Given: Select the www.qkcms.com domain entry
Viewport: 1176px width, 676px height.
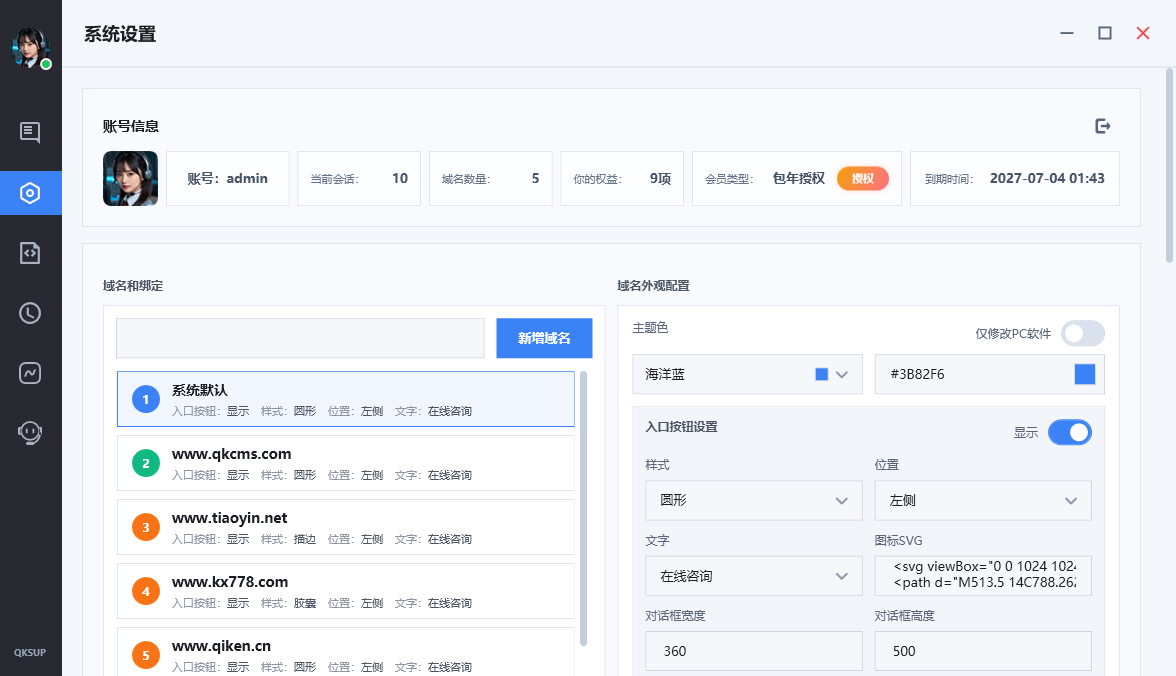Looking at the screenshot, I should [x=346, y=463].
